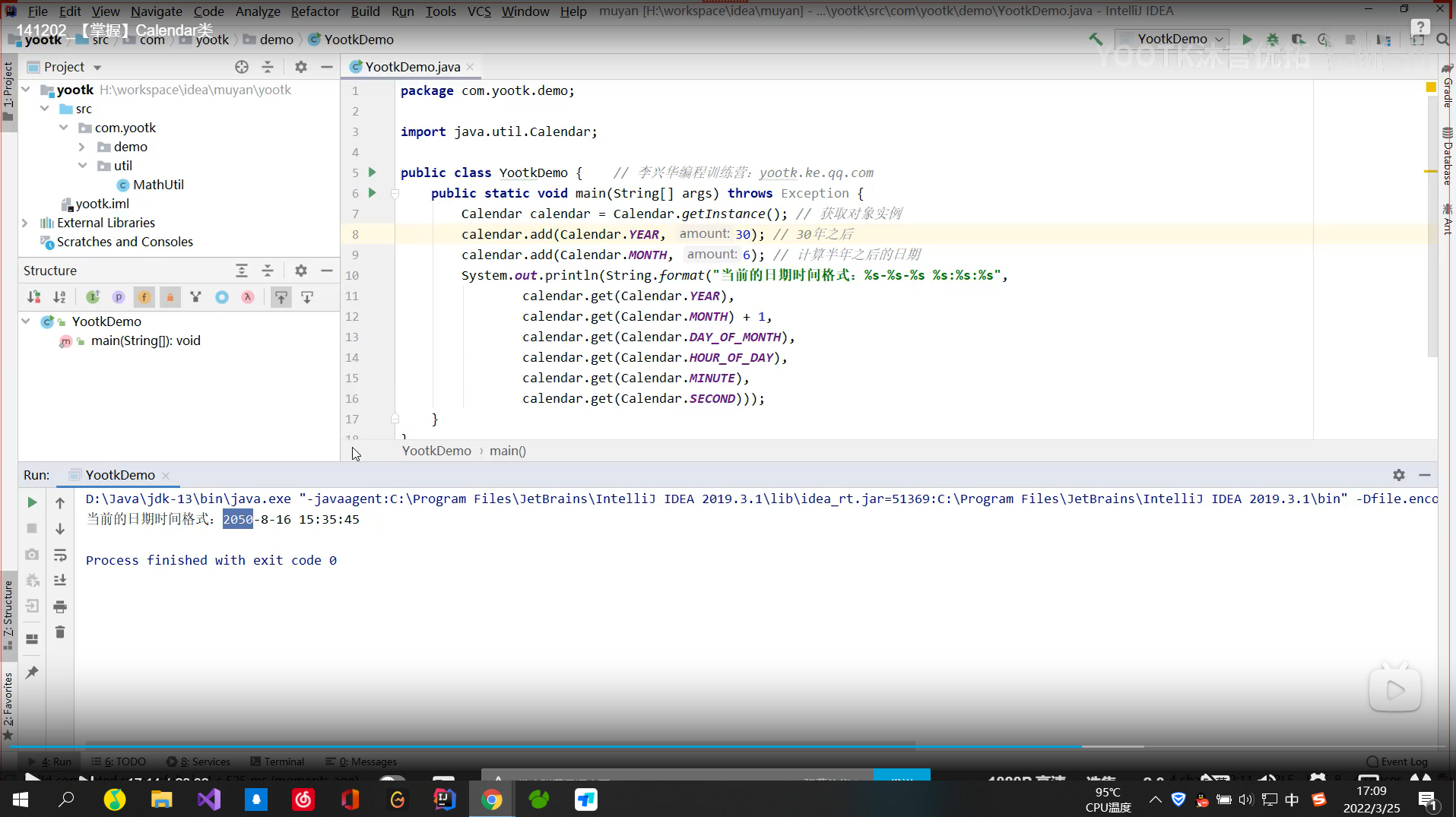Run YootkDemo with code coverage
This screenshot has width=1456, height=817.
[x=1299, y=40]
